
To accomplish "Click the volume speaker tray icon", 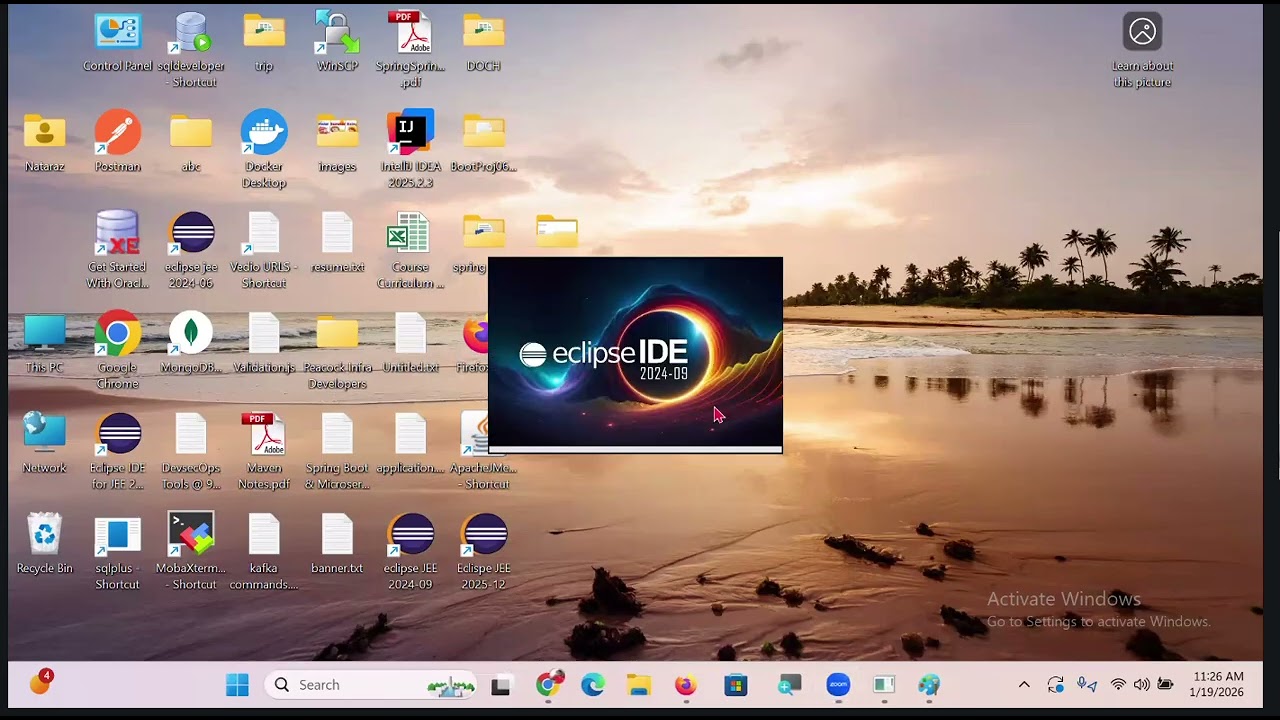I will 1141,685.
